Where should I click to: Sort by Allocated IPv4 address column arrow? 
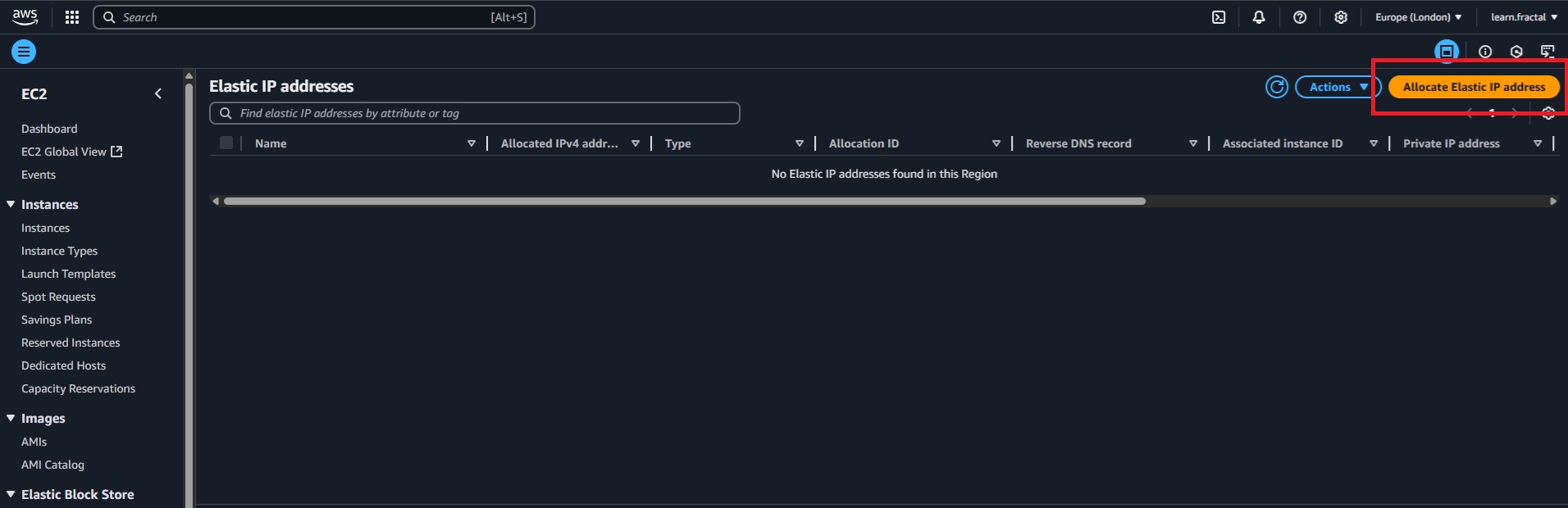click(636, 143)
